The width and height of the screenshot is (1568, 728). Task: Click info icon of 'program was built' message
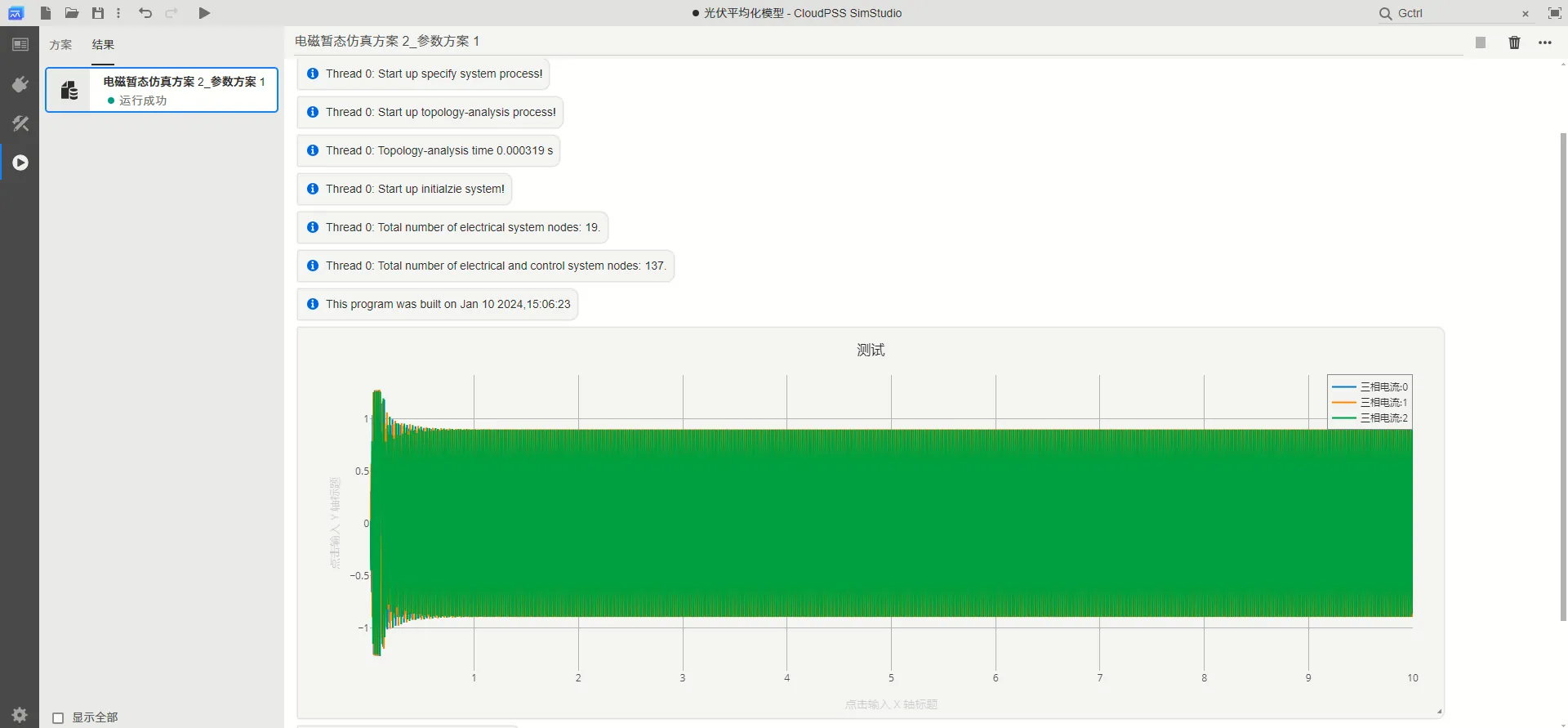point(313,304)
